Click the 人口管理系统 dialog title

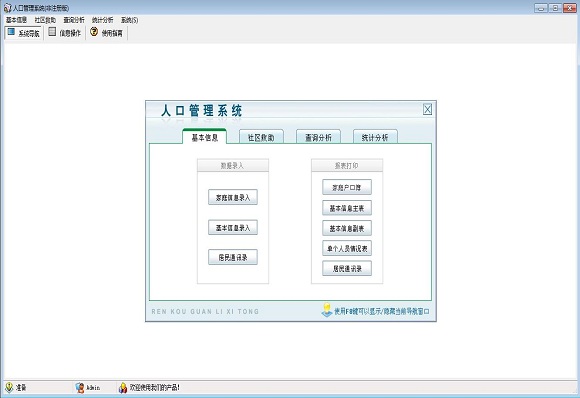(x=202, y=111)
